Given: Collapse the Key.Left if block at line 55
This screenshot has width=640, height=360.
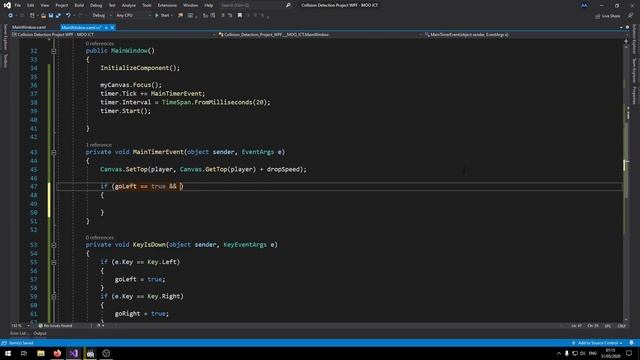Looking at the screenshot, I should 53,262.
